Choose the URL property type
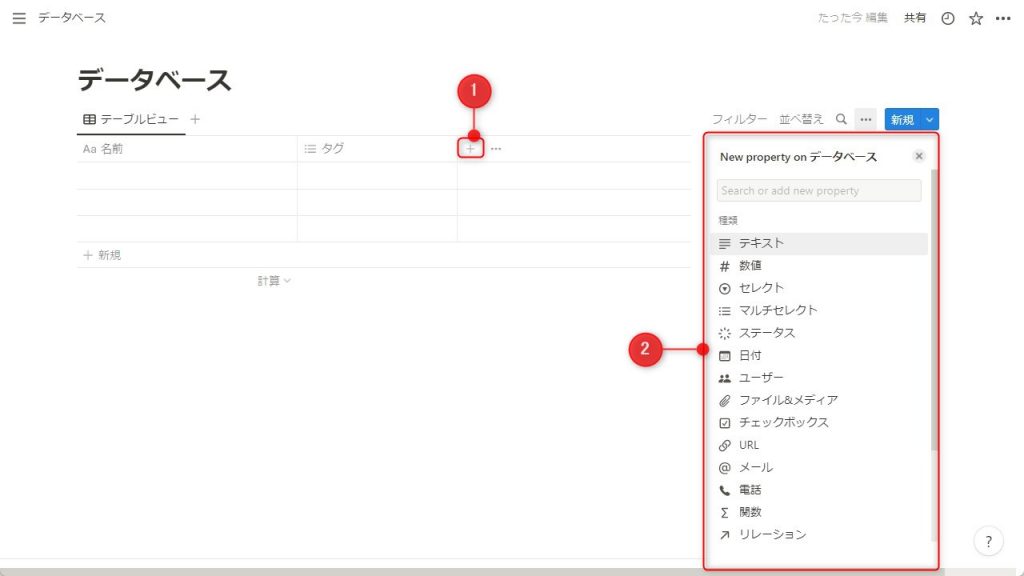This screenshot has height=576, width=1024. click(x=819, y=445)
